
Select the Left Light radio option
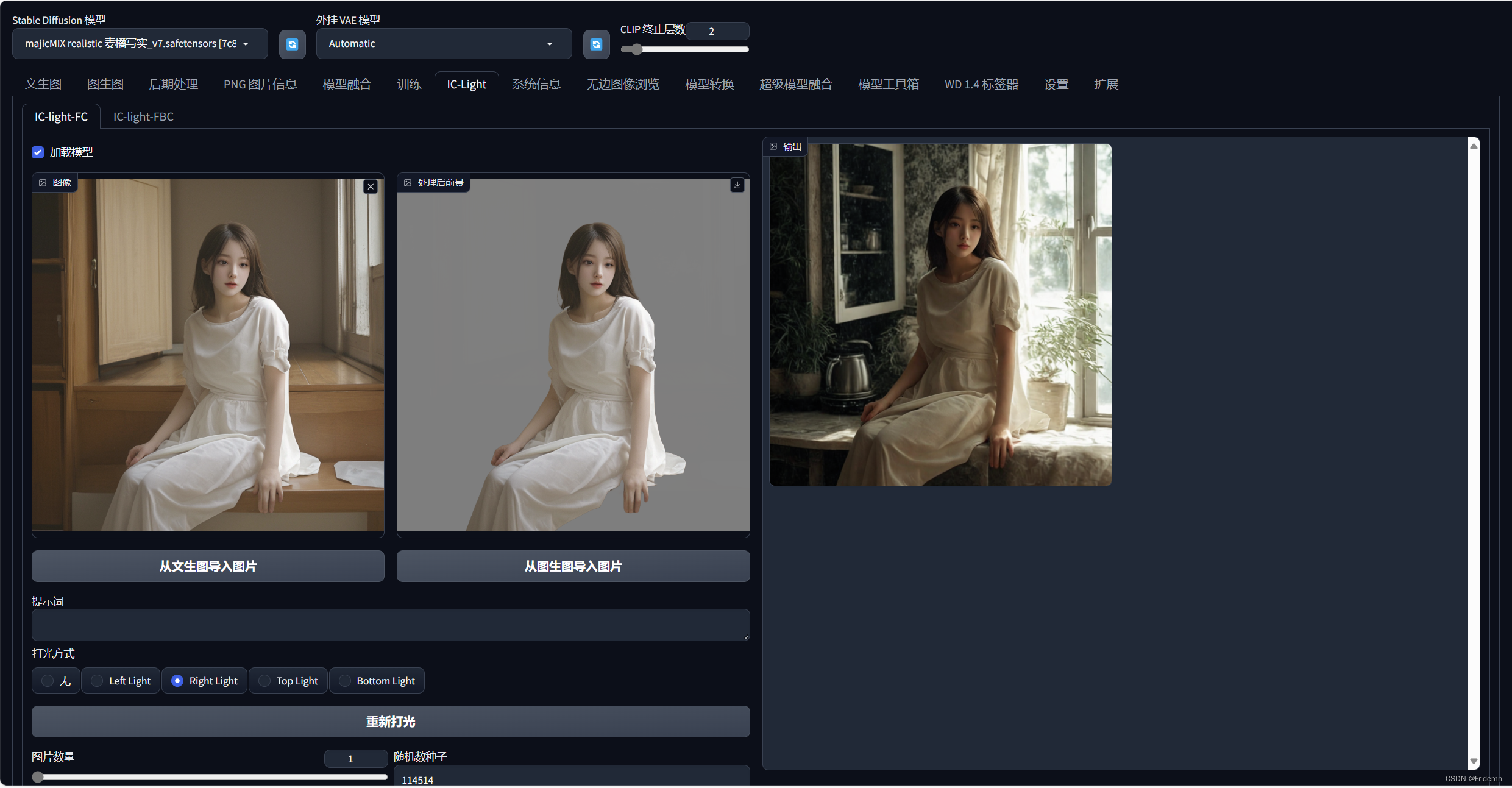click(x=98, y=681)
